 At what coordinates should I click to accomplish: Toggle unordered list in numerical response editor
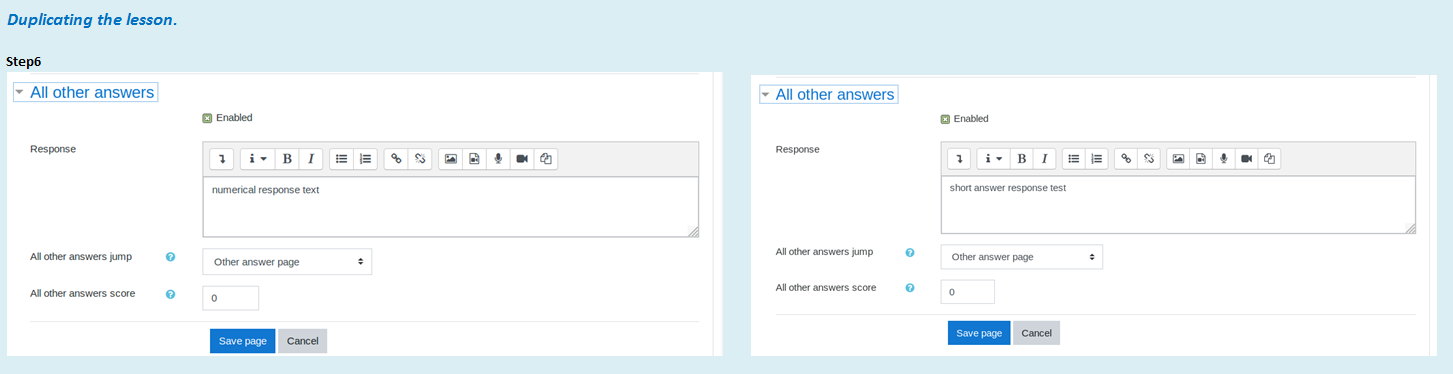342,158
